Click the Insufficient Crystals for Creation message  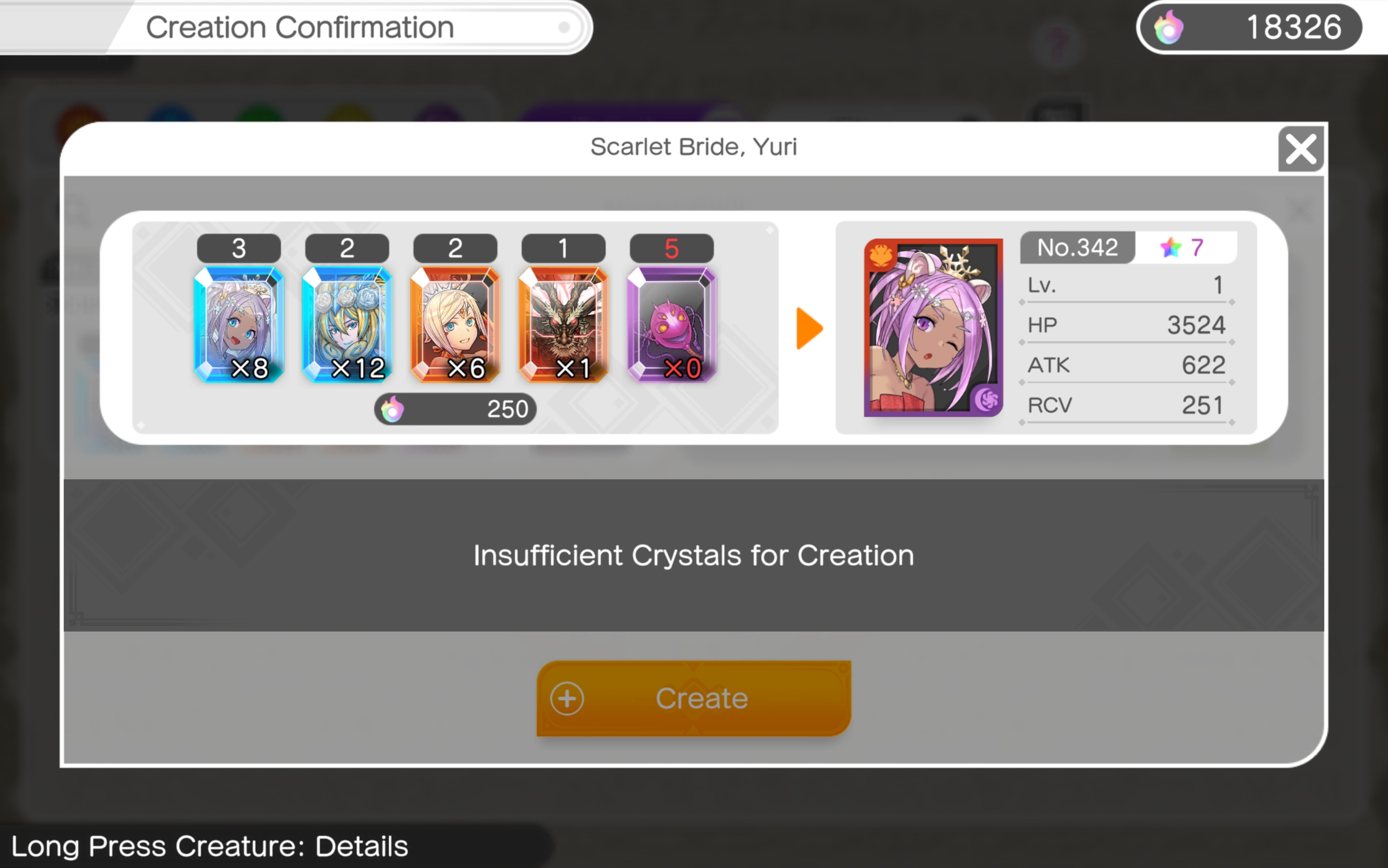pyautogui.click(x=694, y=555)
